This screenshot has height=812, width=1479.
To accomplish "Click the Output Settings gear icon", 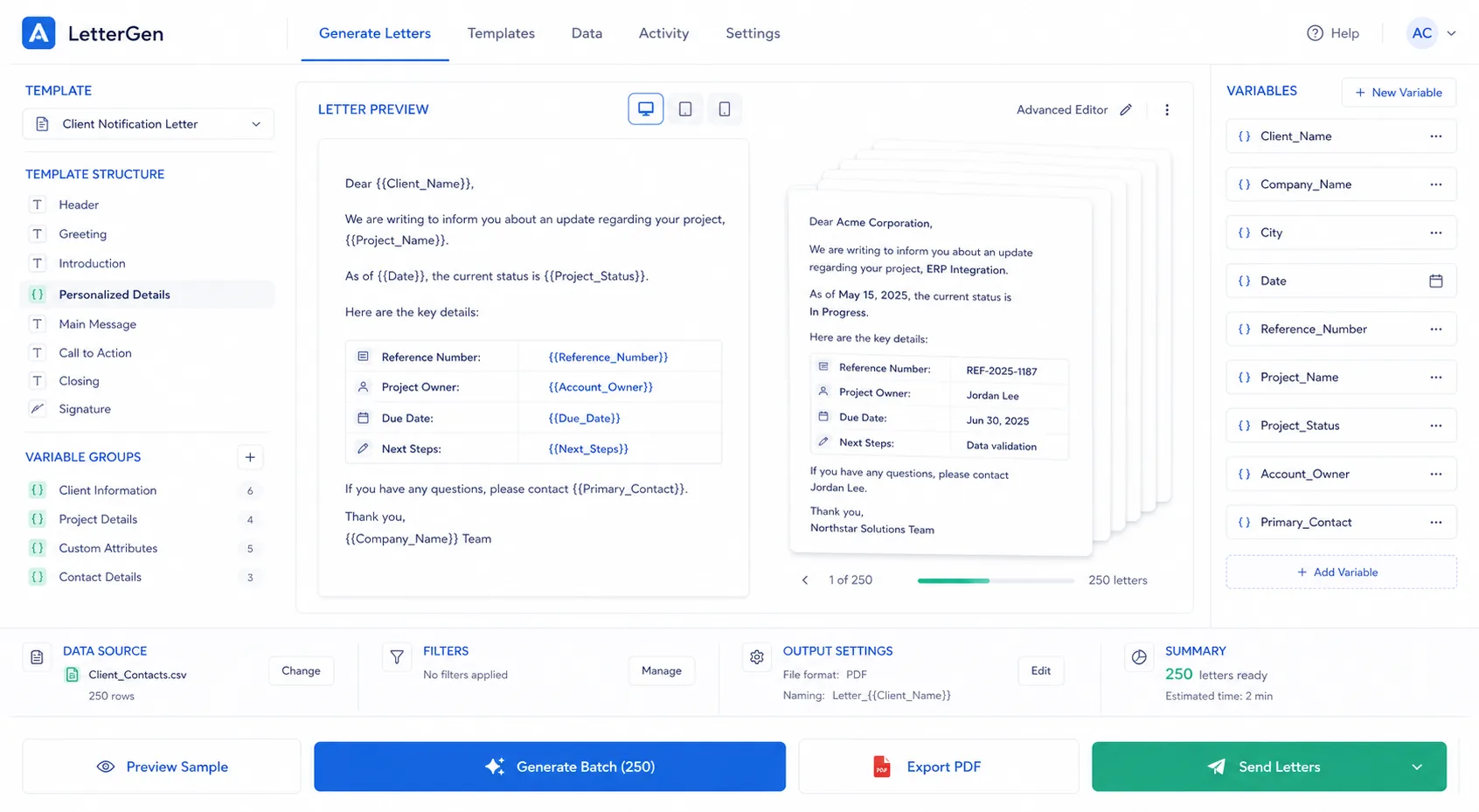I will point(757,657).
